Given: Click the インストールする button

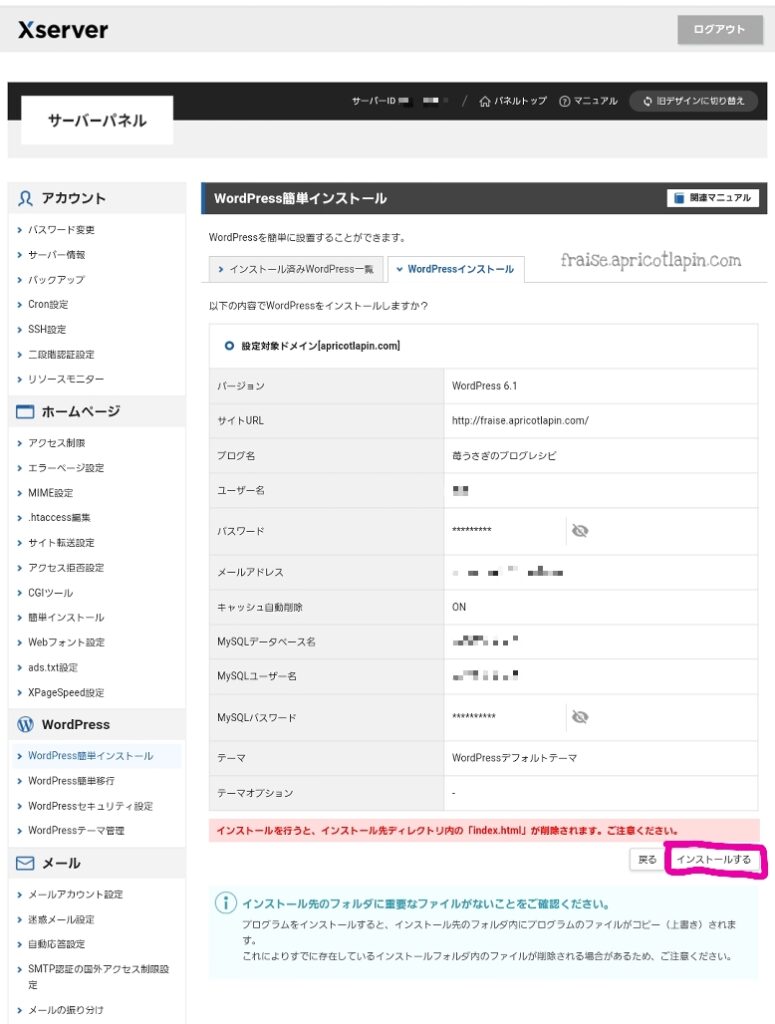Looking at the screenshot, I should [713, 859].
